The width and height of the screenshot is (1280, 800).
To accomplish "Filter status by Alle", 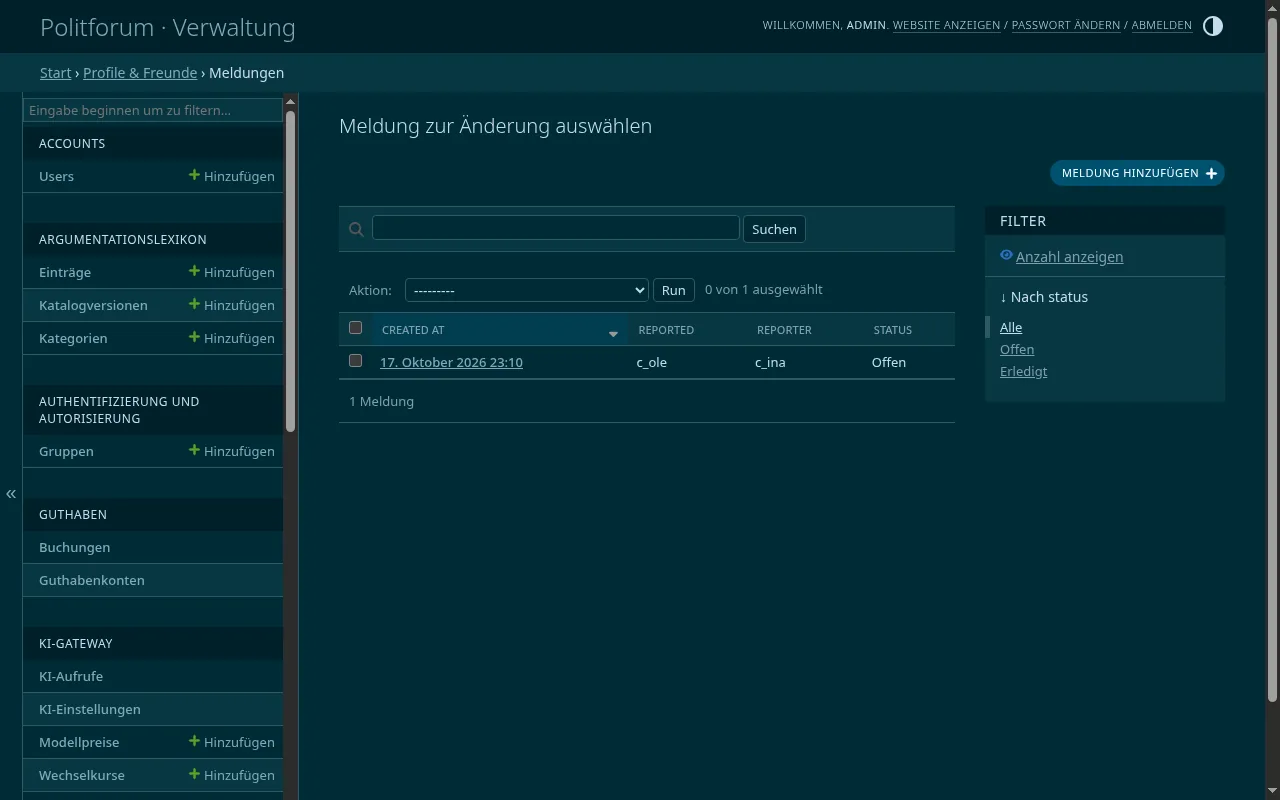I will (1011, 327).
